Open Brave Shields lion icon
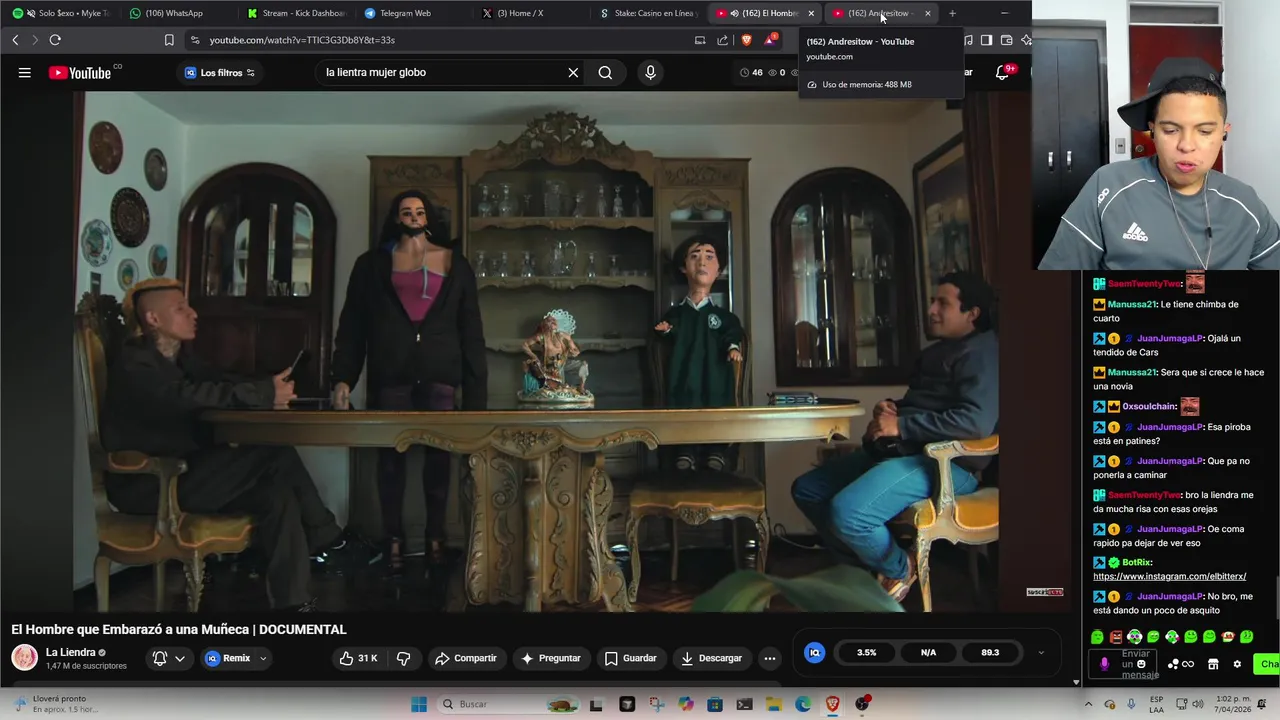Viewport: 1280px width, 720px height. 746,40
